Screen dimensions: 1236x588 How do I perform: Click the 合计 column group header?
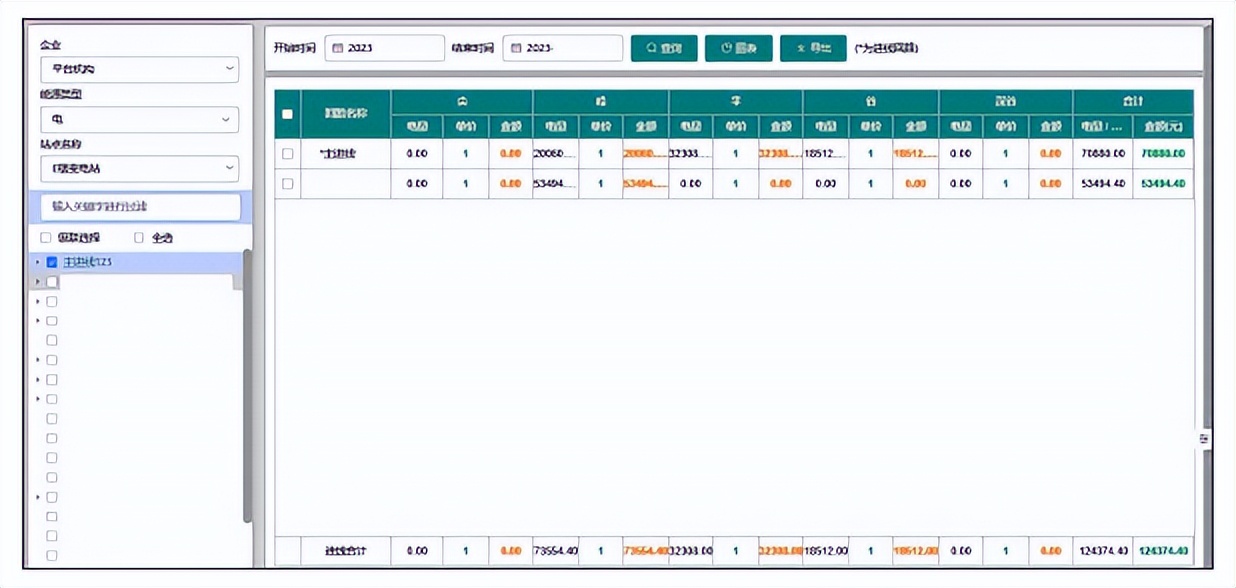(1132, 101)
